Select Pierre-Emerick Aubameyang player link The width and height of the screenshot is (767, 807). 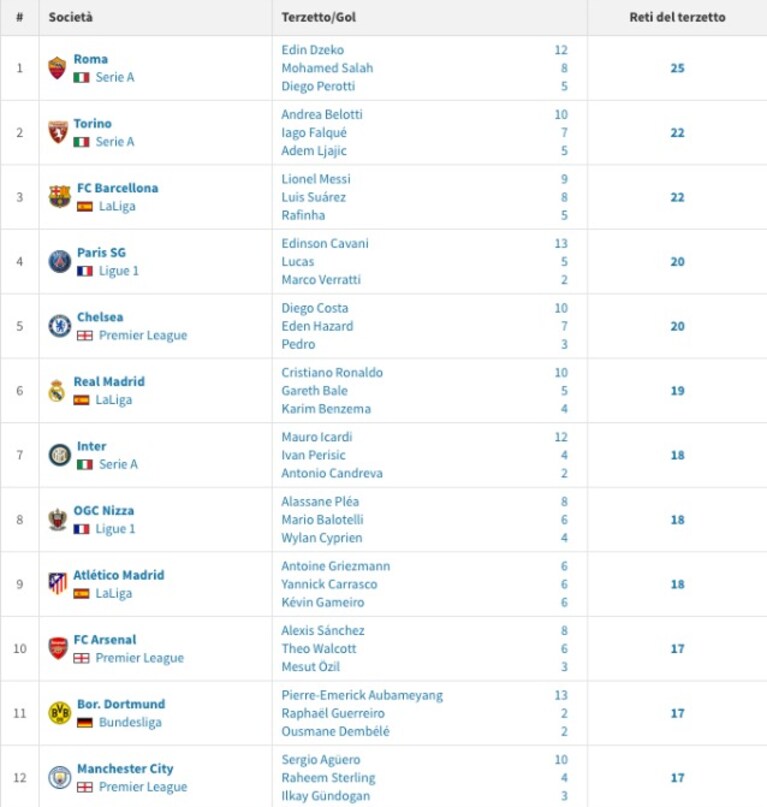pyautogui.click(x=362, y=695)
